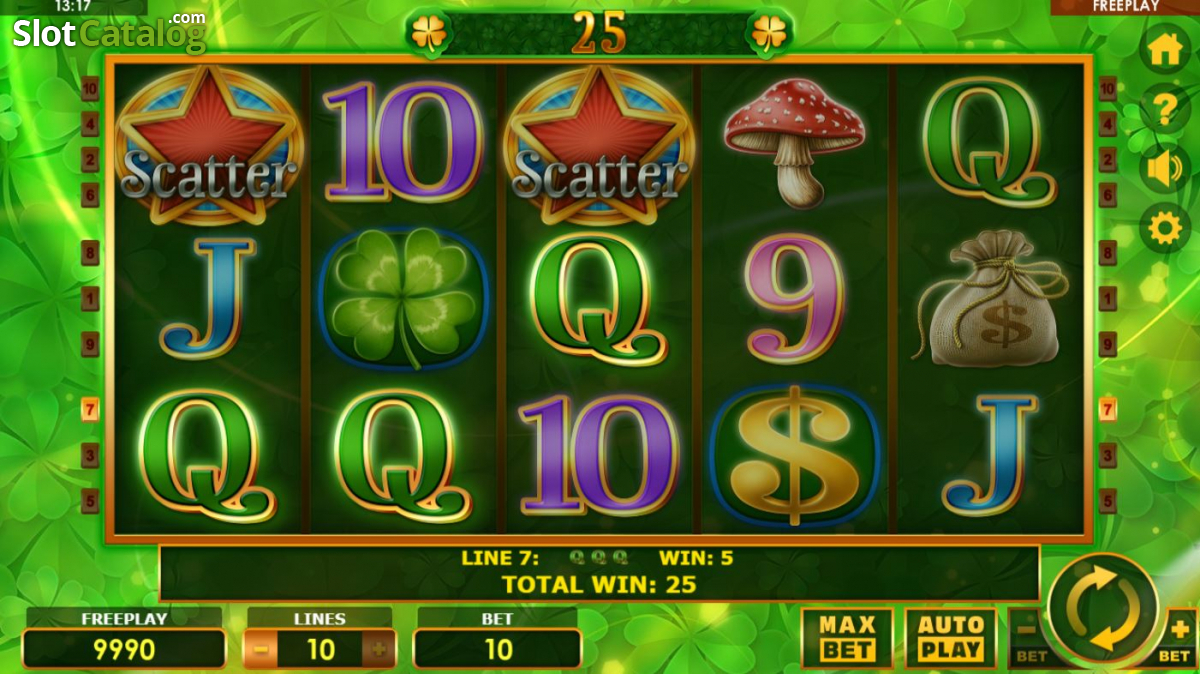
Task: Increase lines with the plus button
Action: coord(379,650)
